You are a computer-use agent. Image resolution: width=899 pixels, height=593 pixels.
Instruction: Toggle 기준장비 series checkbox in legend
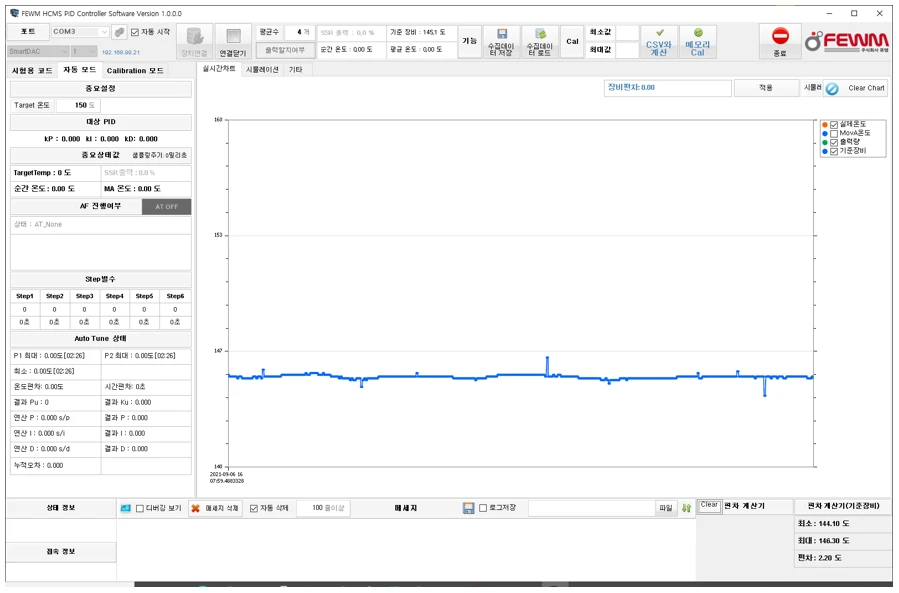point(834,151)
